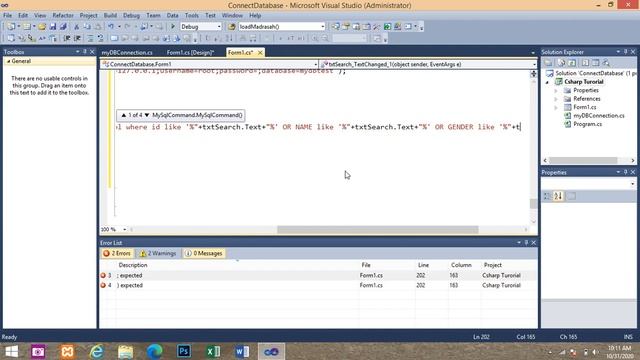Switch to the Form1.cs [Design] tab

pos(190,53)
